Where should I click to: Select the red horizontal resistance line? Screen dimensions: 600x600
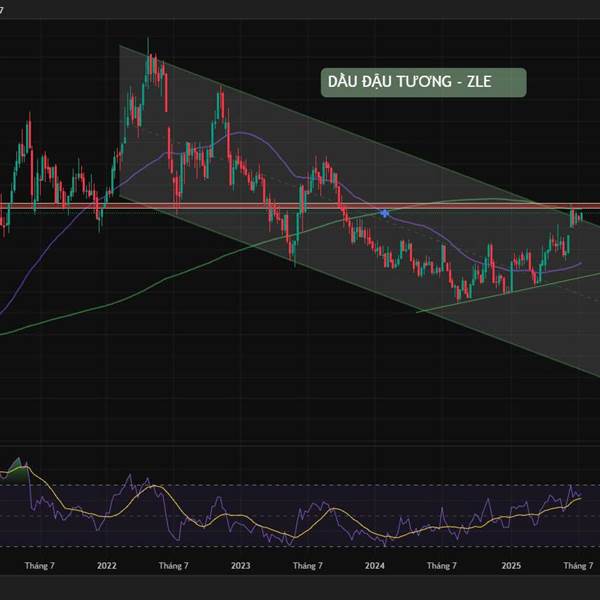[300, 206]
